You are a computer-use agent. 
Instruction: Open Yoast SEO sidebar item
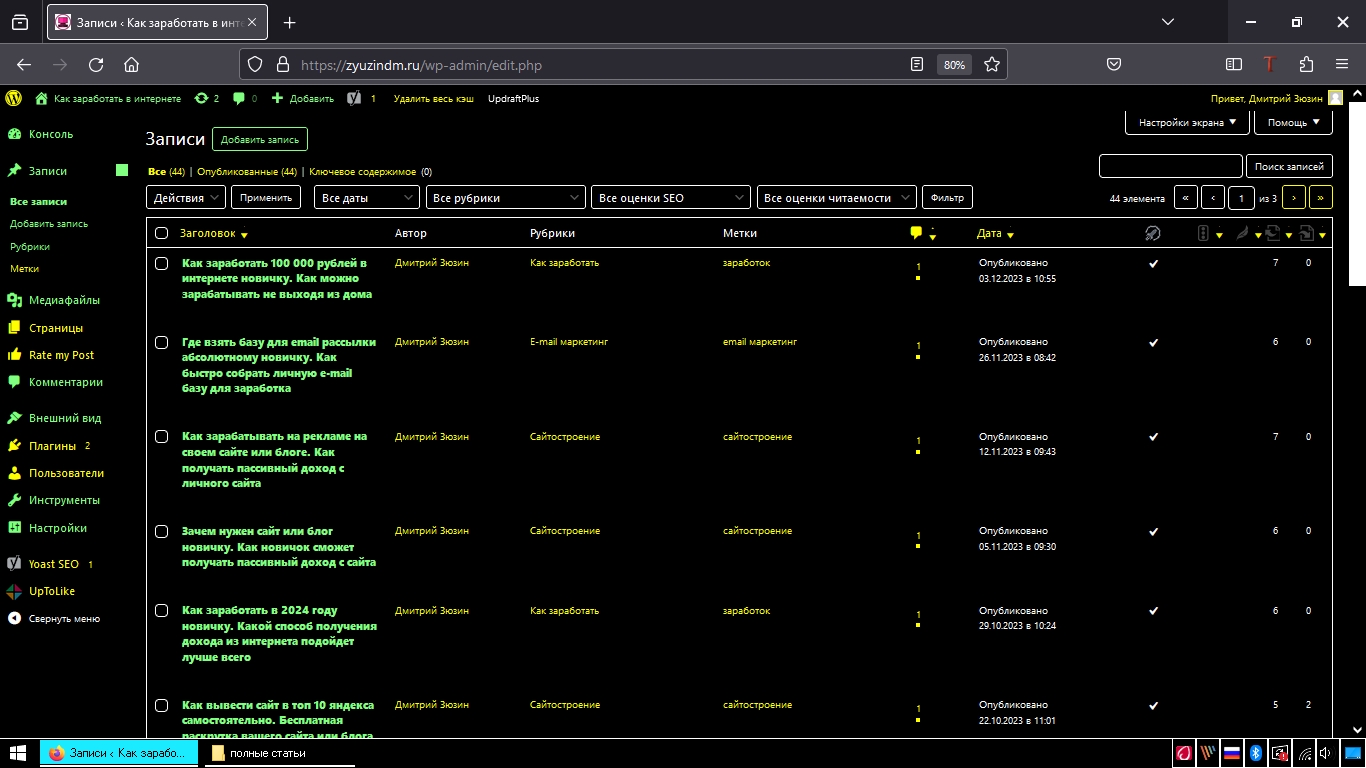click(54, 564)
